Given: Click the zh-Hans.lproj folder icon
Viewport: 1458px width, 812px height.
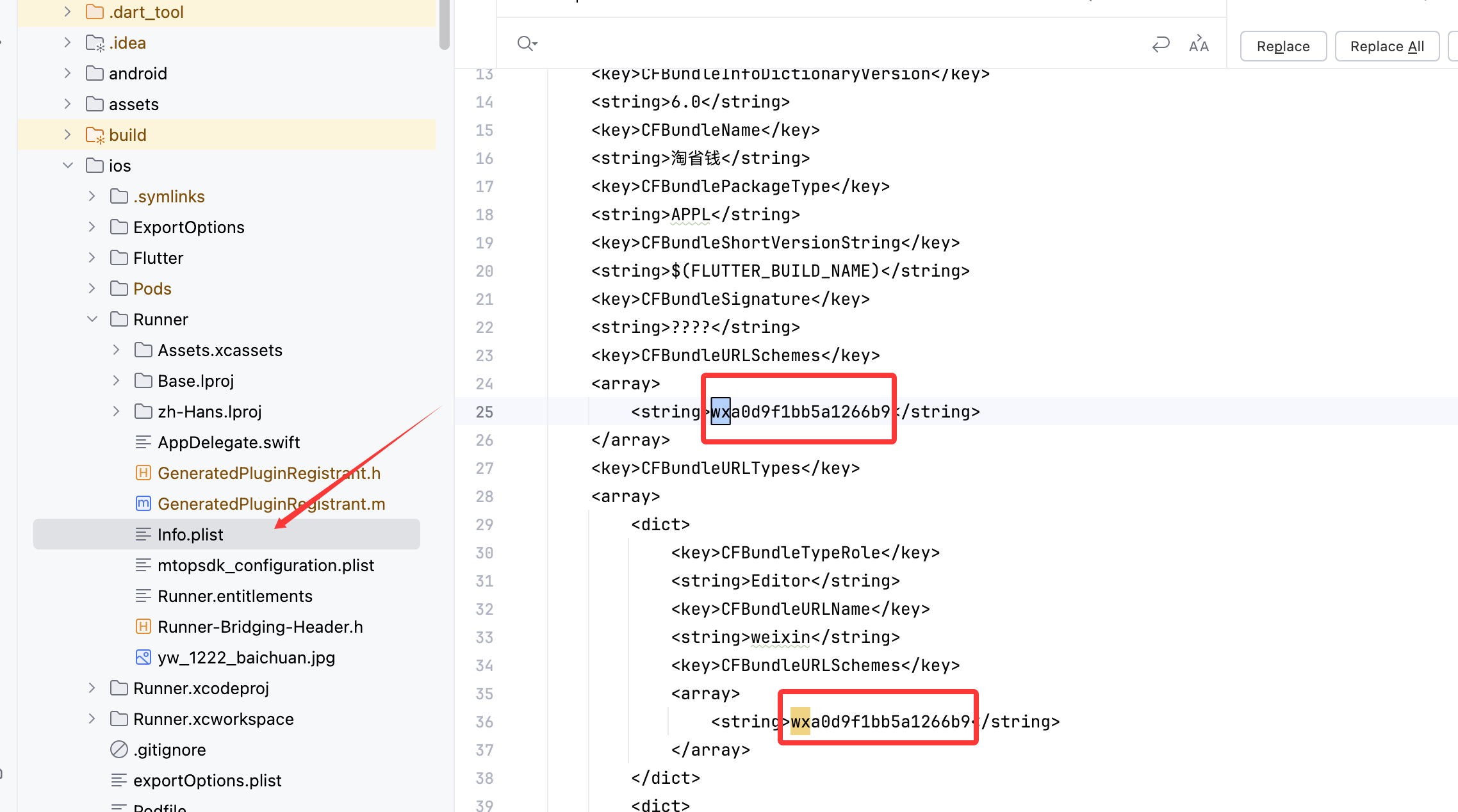Looking at the screenshot, I should click(x=143, y=411).
